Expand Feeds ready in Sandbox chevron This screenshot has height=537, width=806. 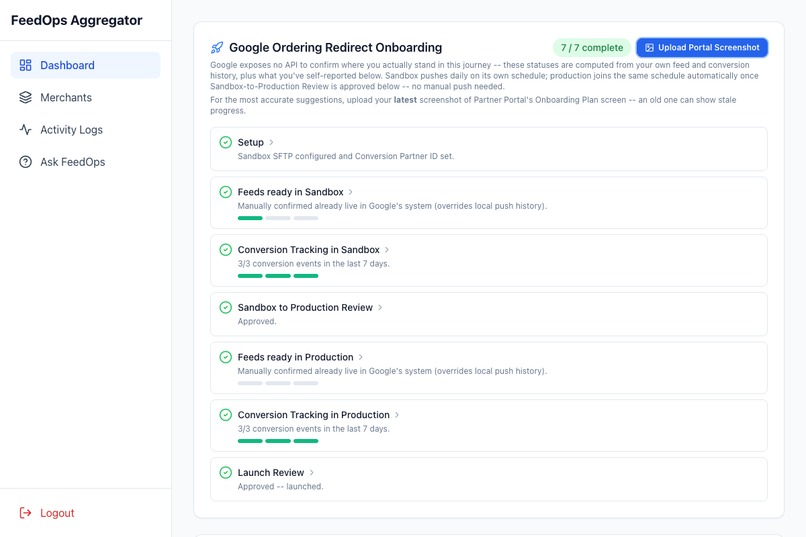351,192
